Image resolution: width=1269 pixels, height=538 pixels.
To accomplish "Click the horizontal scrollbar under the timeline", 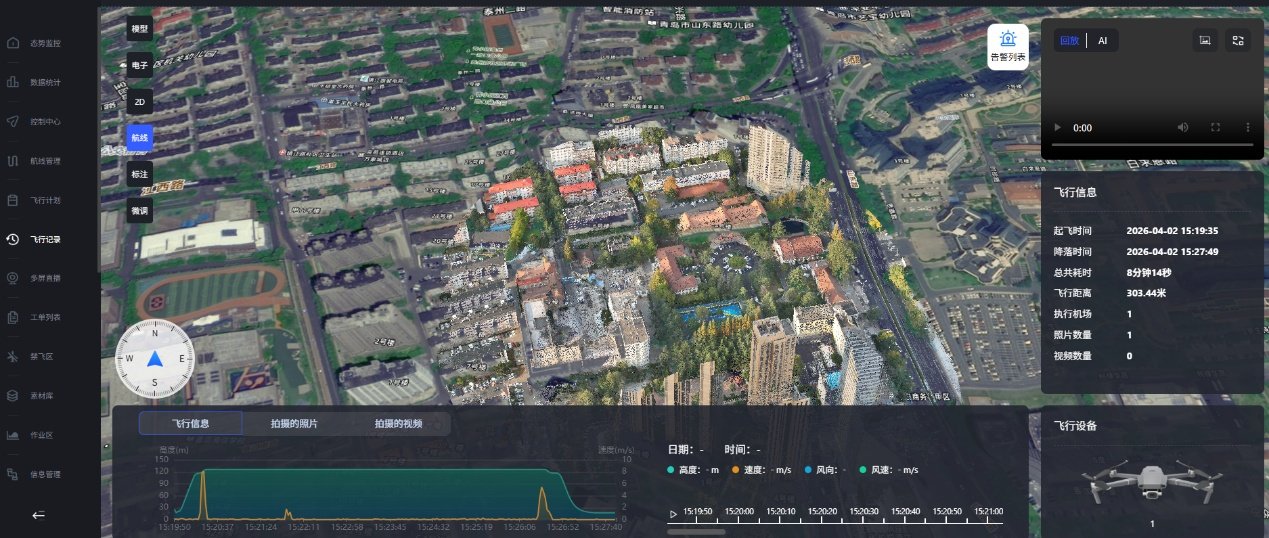I will pos(697,531).
